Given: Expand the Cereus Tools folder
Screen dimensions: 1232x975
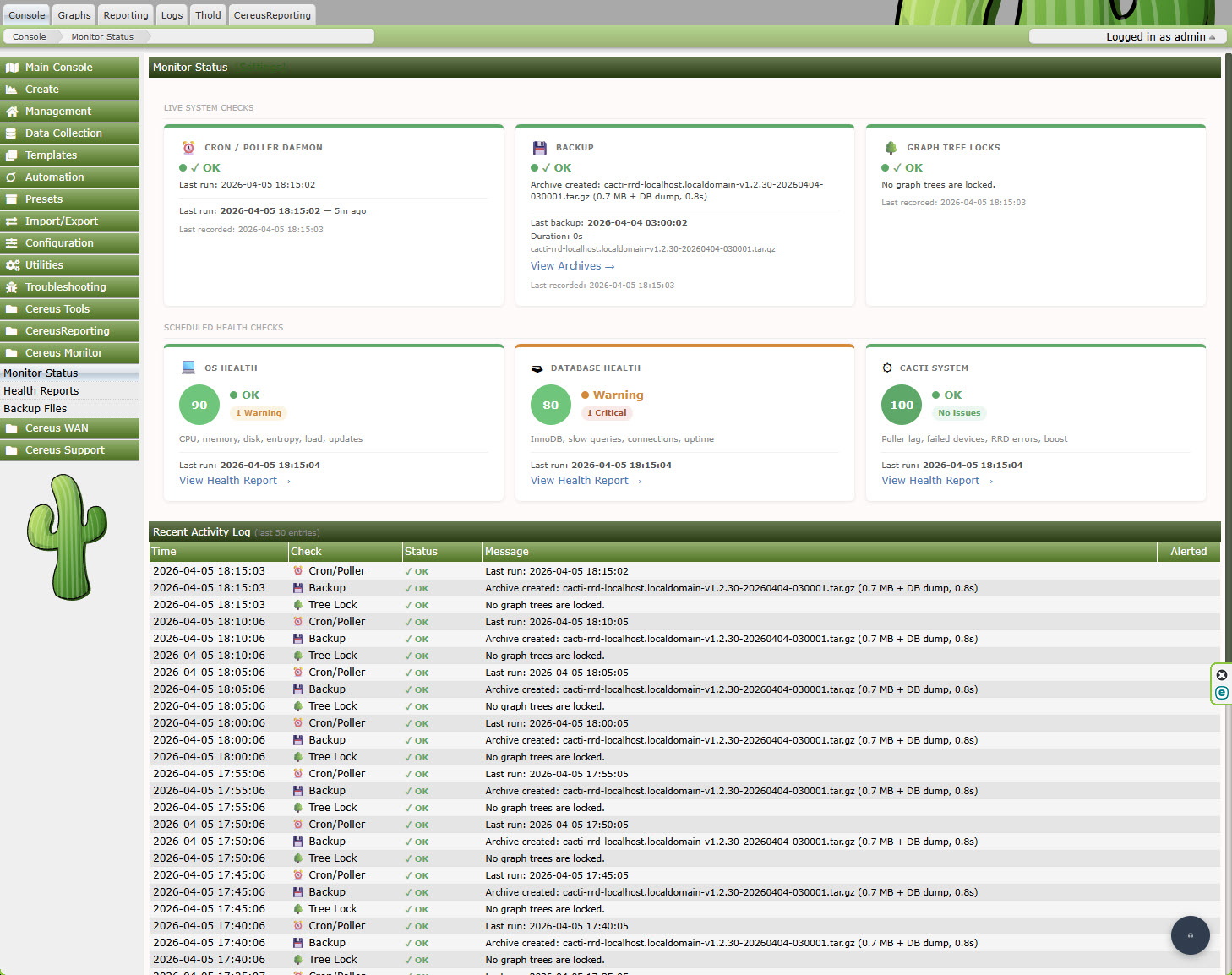Looking at the screenshot, I should [x=12, y=308].
